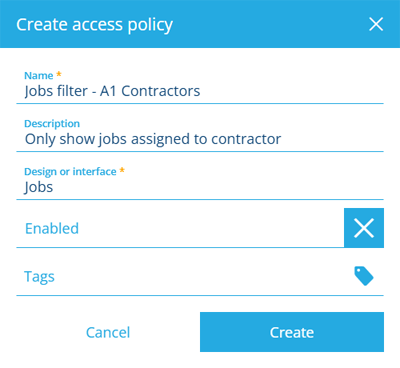The height and width of the screenshot is (368, 400).
Task: Click the Cancel link
Action: (x=108, y=332)
